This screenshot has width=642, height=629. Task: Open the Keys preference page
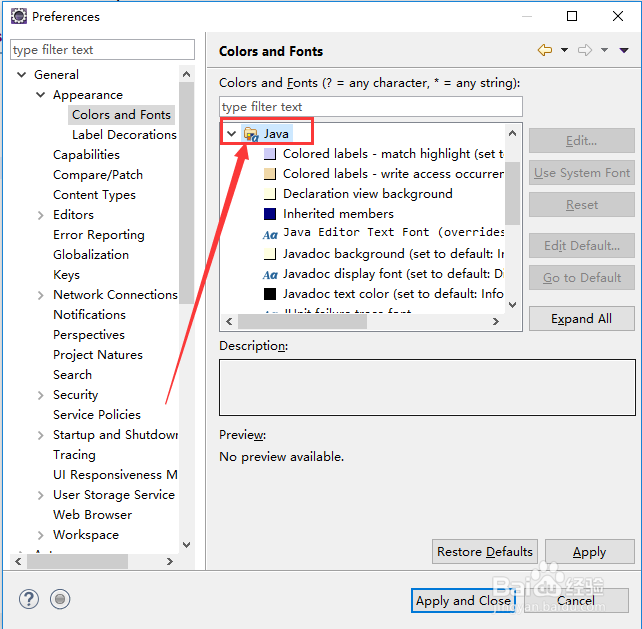[x=66, y=275]
